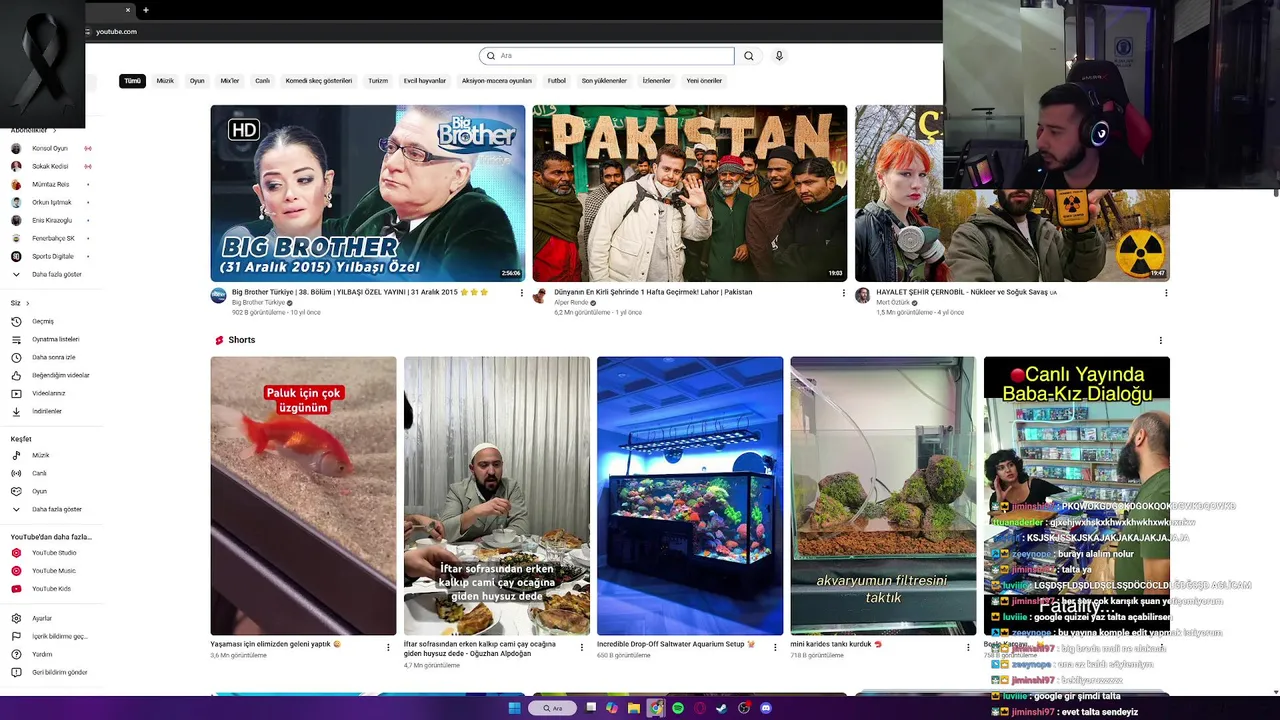Activate the voice search microphone
The image size is (1280, 720).
[x=779, y=56]
